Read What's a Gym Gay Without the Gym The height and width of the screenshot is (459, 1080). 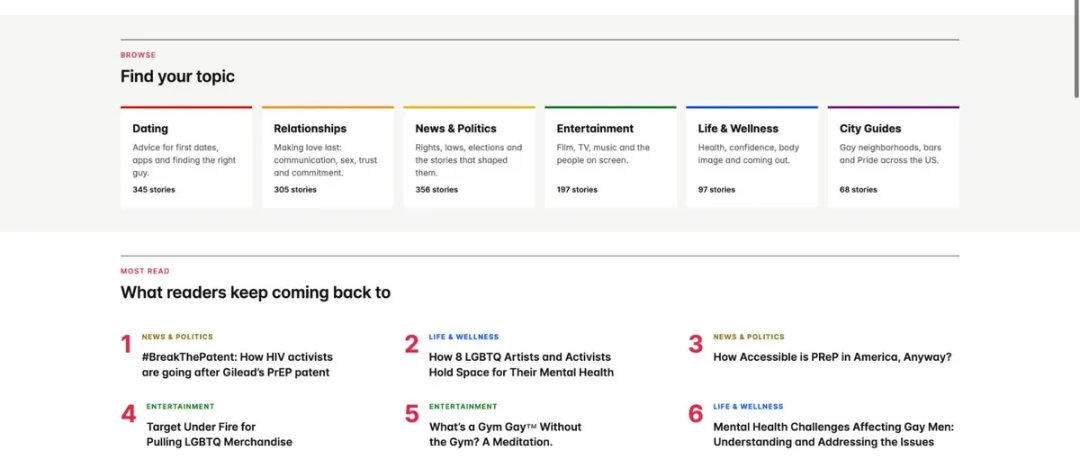pos(505,434)
